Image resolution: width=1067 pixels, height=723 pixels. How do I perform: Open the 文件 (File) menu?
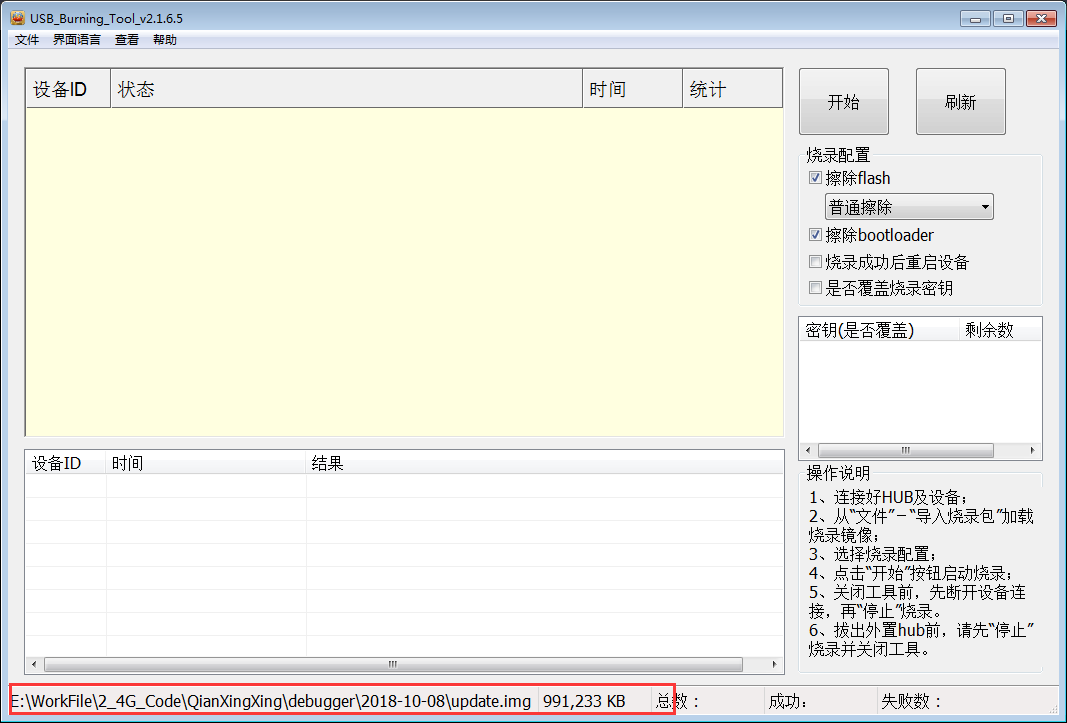26,39
